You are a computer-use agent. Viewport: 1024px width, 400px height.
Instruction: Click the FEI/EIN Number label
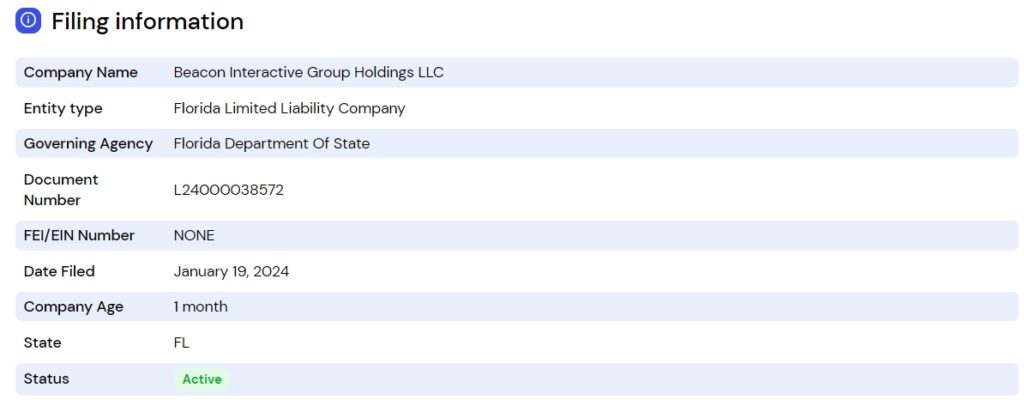click(x=79, y=236)
